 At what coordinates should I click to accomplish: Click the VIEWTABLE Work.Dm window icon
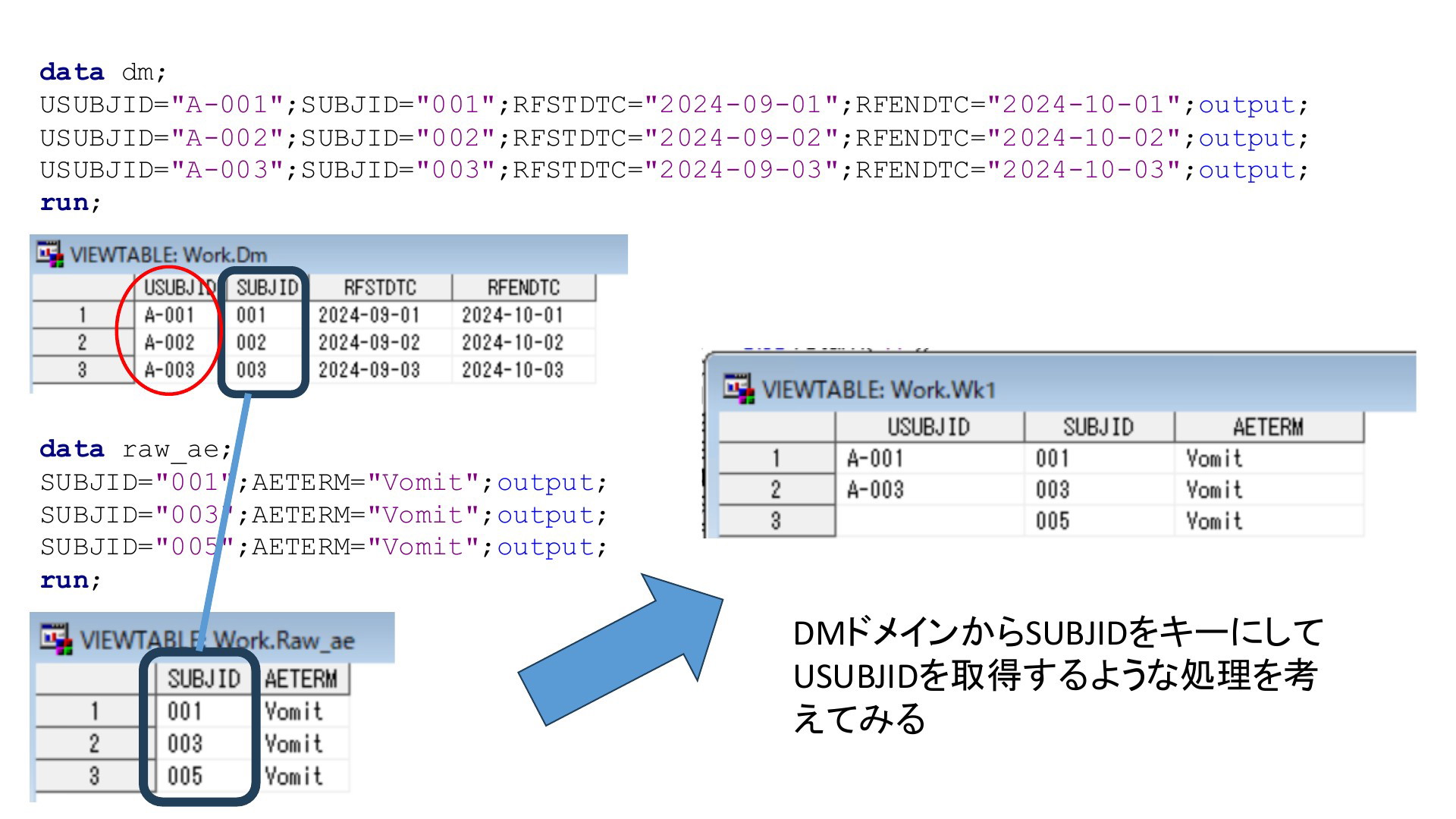pos(51,254)
